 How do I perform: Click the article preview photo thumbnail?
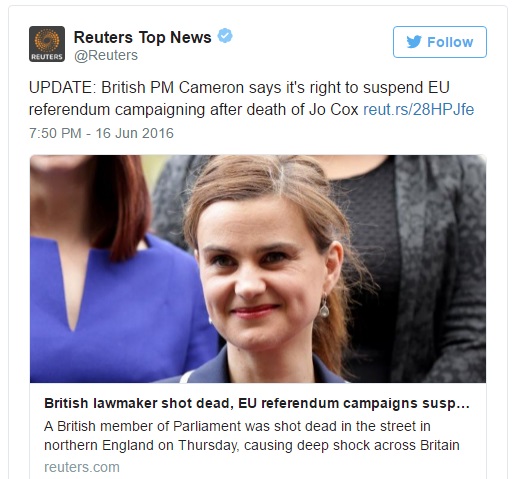[258, 269]
